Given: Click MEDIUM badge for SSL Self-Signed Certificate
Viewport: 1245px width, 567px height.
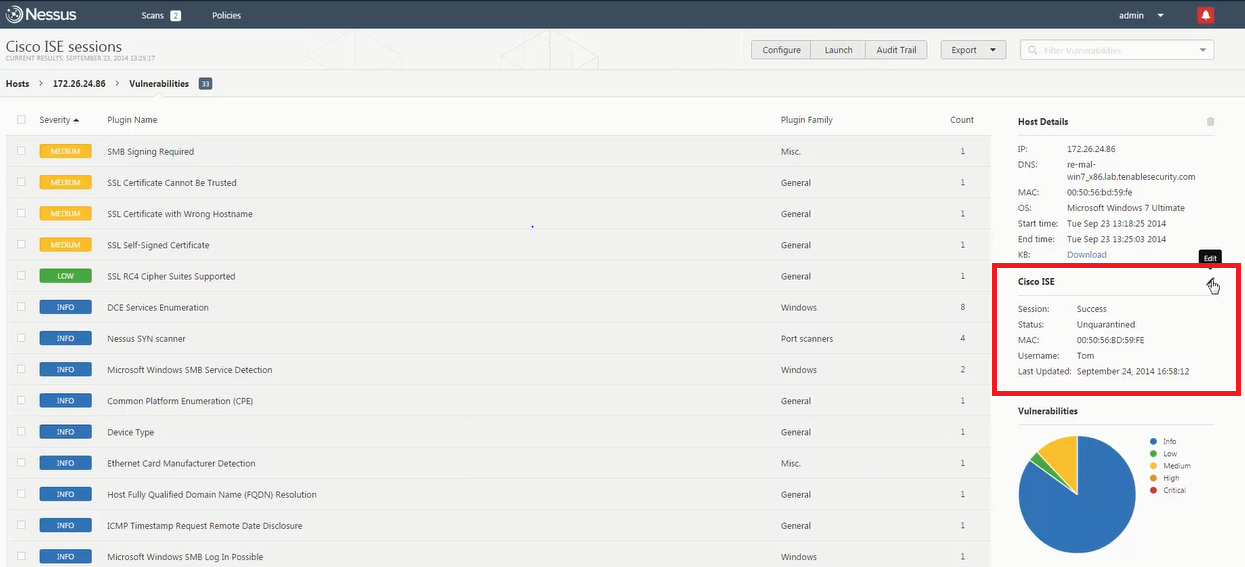Looking at the screenshot, I should pyautogui.click(x=65, y=245).
